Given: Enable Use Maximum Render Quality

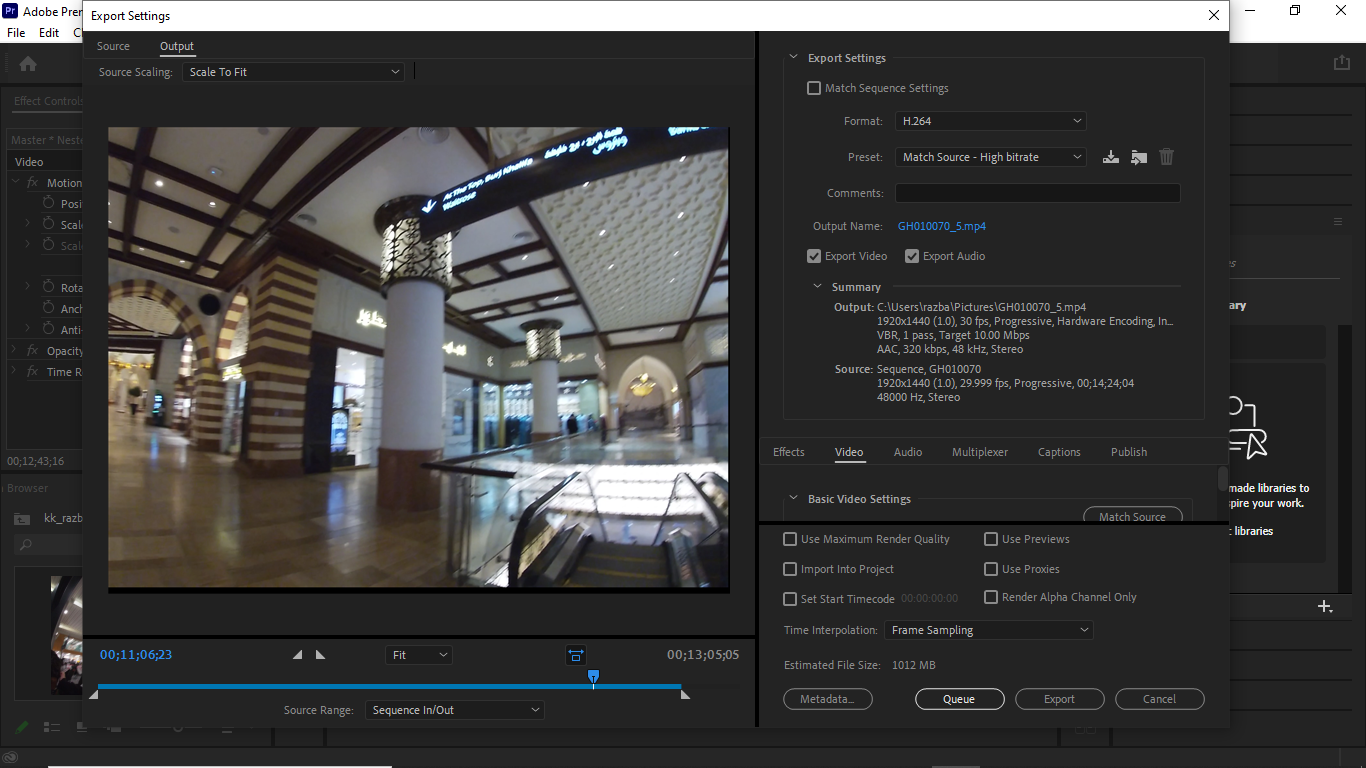Looking at the screenshot, I should click(x=789, y=539).
